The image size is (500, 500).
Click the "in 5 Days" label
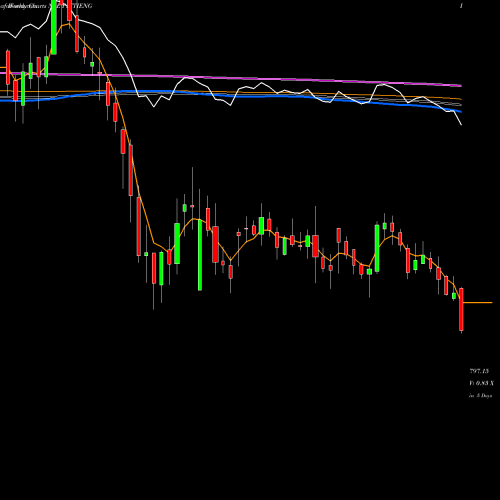click(480, 396)
